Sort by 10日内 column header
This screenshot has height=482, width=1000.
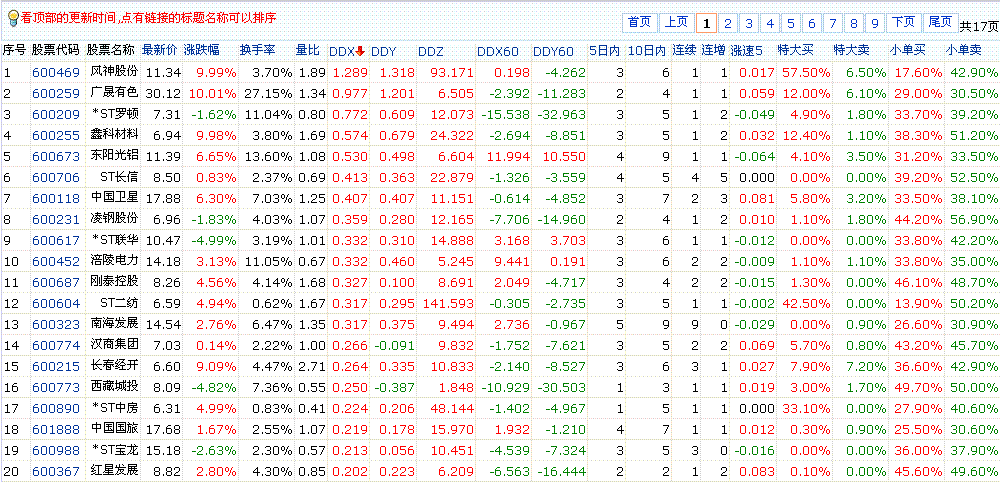(647, 50)
